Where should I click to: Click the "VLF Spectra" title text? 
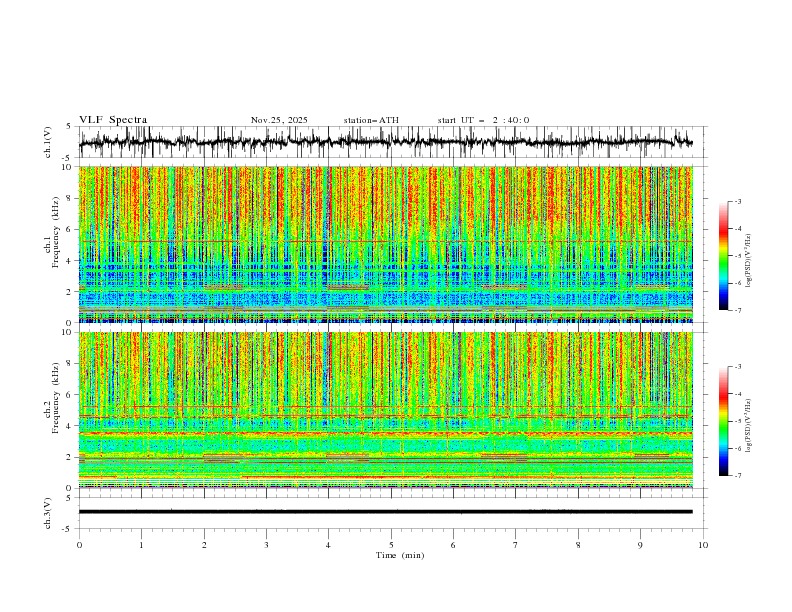pos(113,120)
